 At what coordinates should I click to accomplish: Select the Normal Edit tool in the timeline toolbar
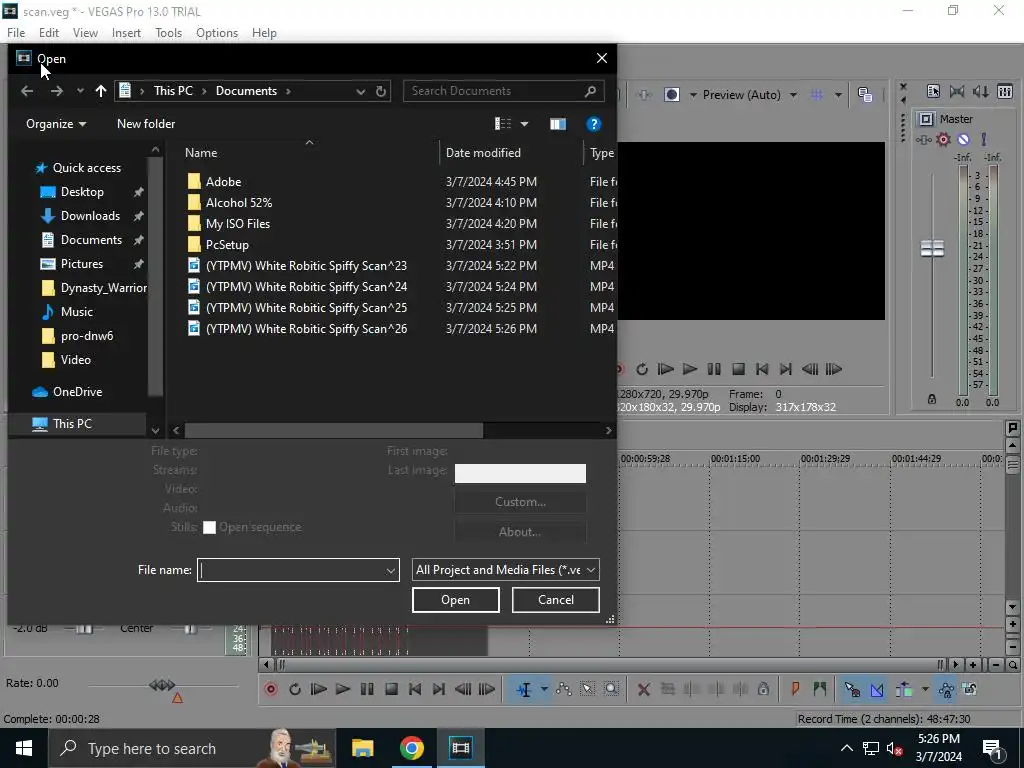coord(524,689)
